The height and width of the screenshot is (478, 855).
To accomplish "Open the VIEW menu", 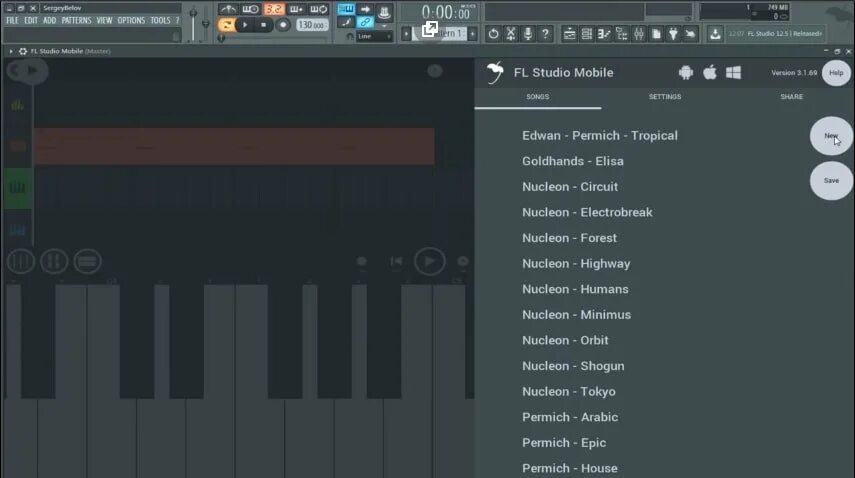I will click(104, 20).
